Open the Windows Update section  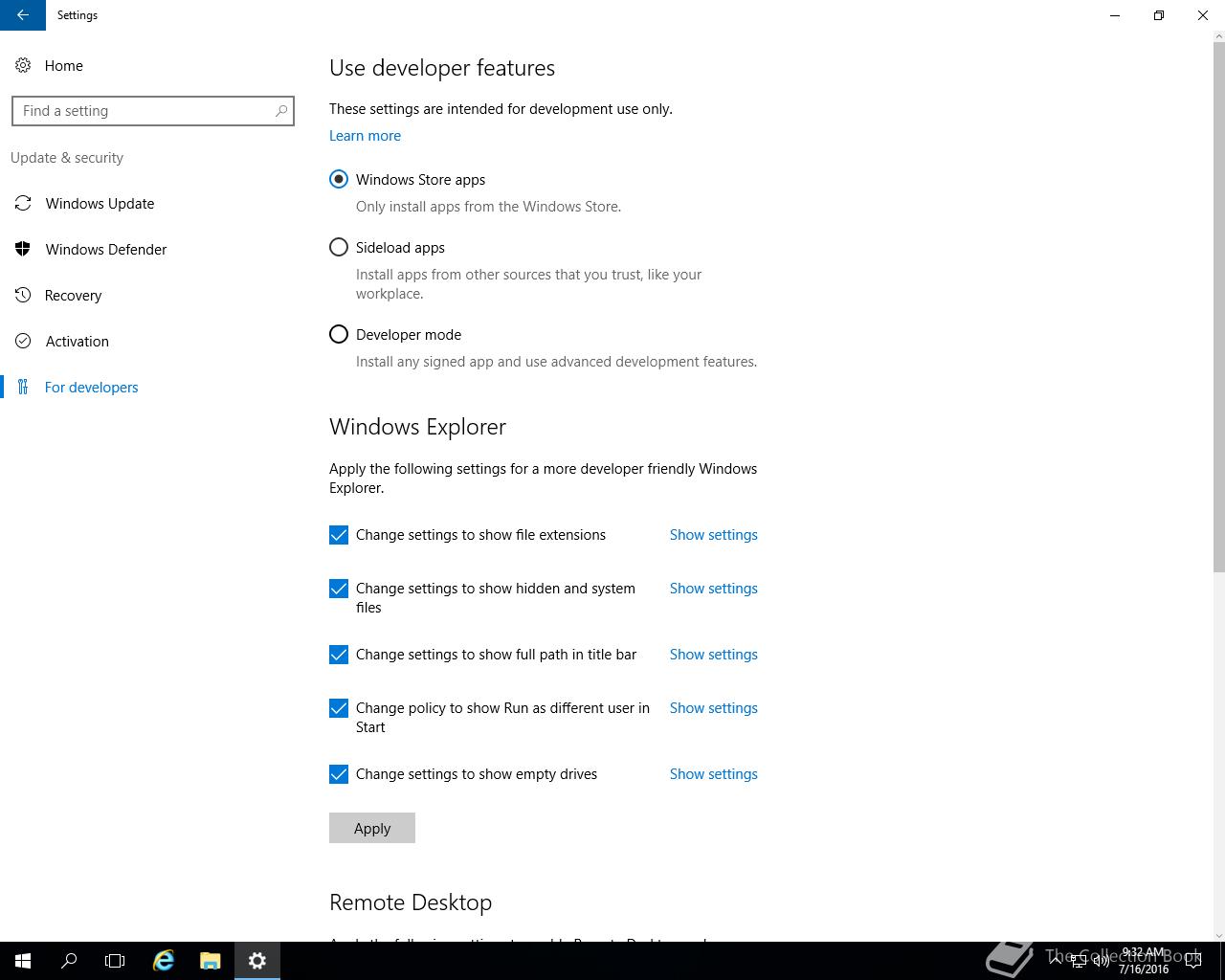pos(100,203)
